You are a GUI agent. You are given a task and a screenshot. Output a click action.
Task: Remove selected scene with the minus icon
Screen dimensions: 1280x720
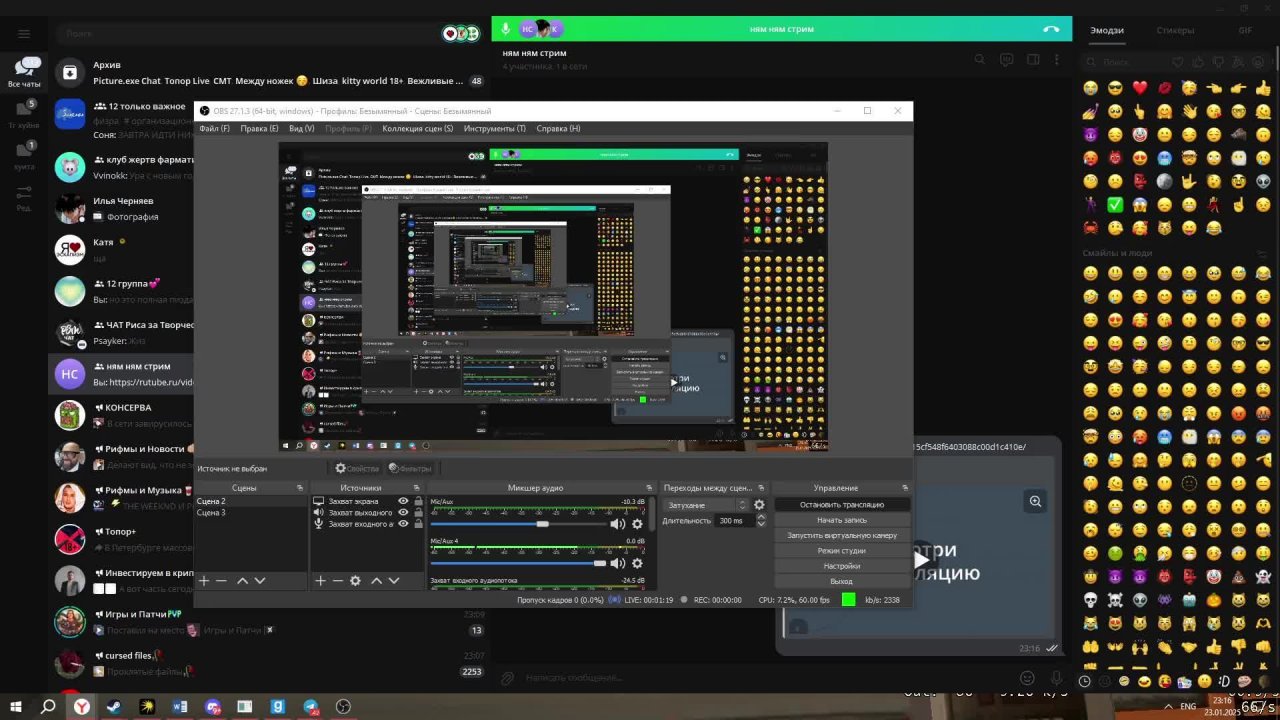222,580
